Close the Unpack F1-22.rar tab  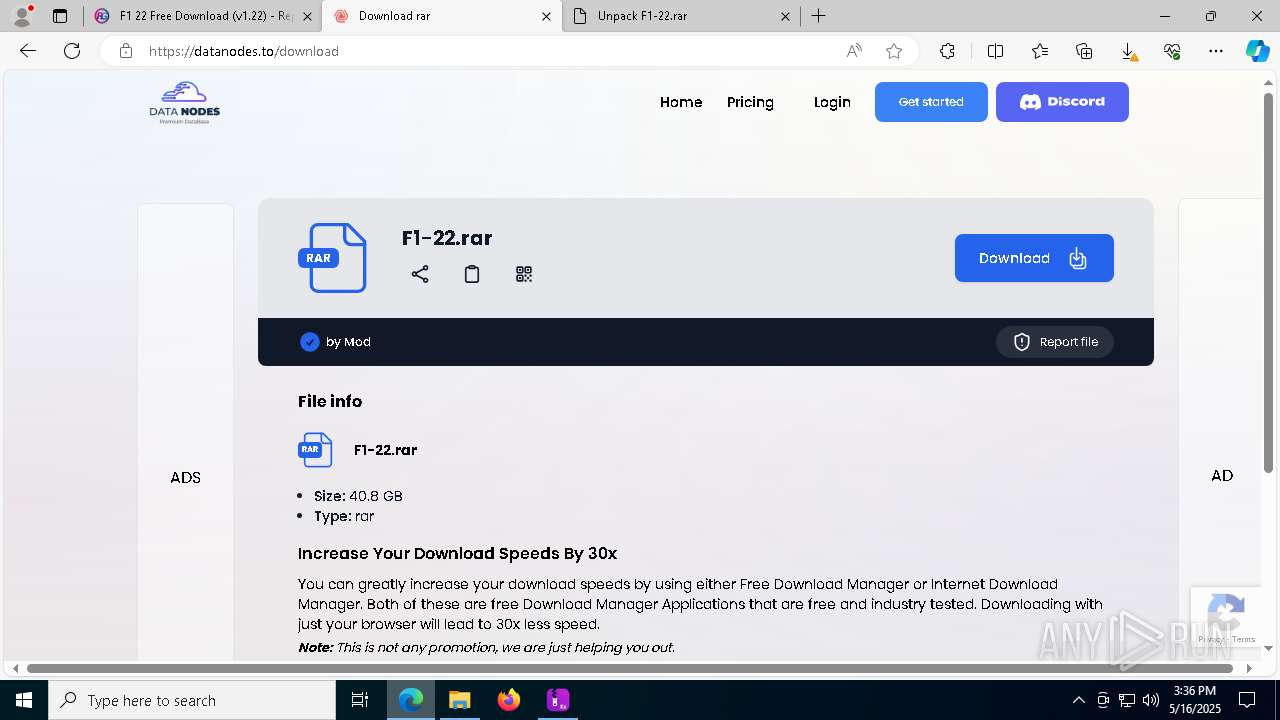point(785,16)
